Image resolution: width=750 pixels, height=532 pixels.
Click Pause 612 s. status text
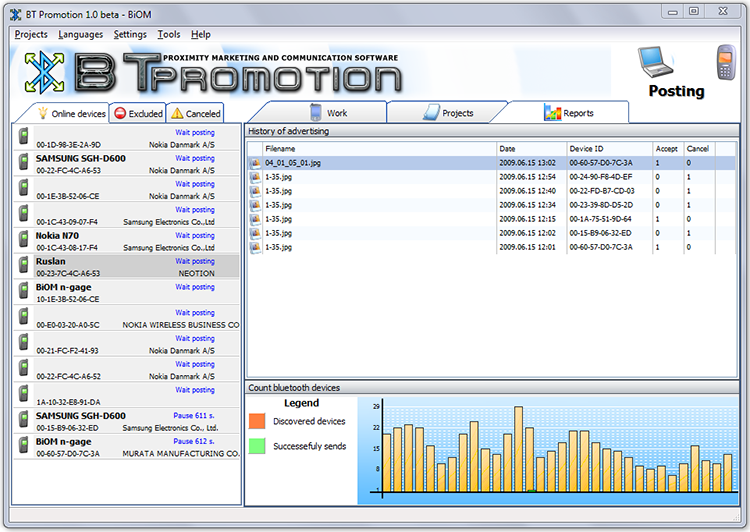click(x=194, y=441)
